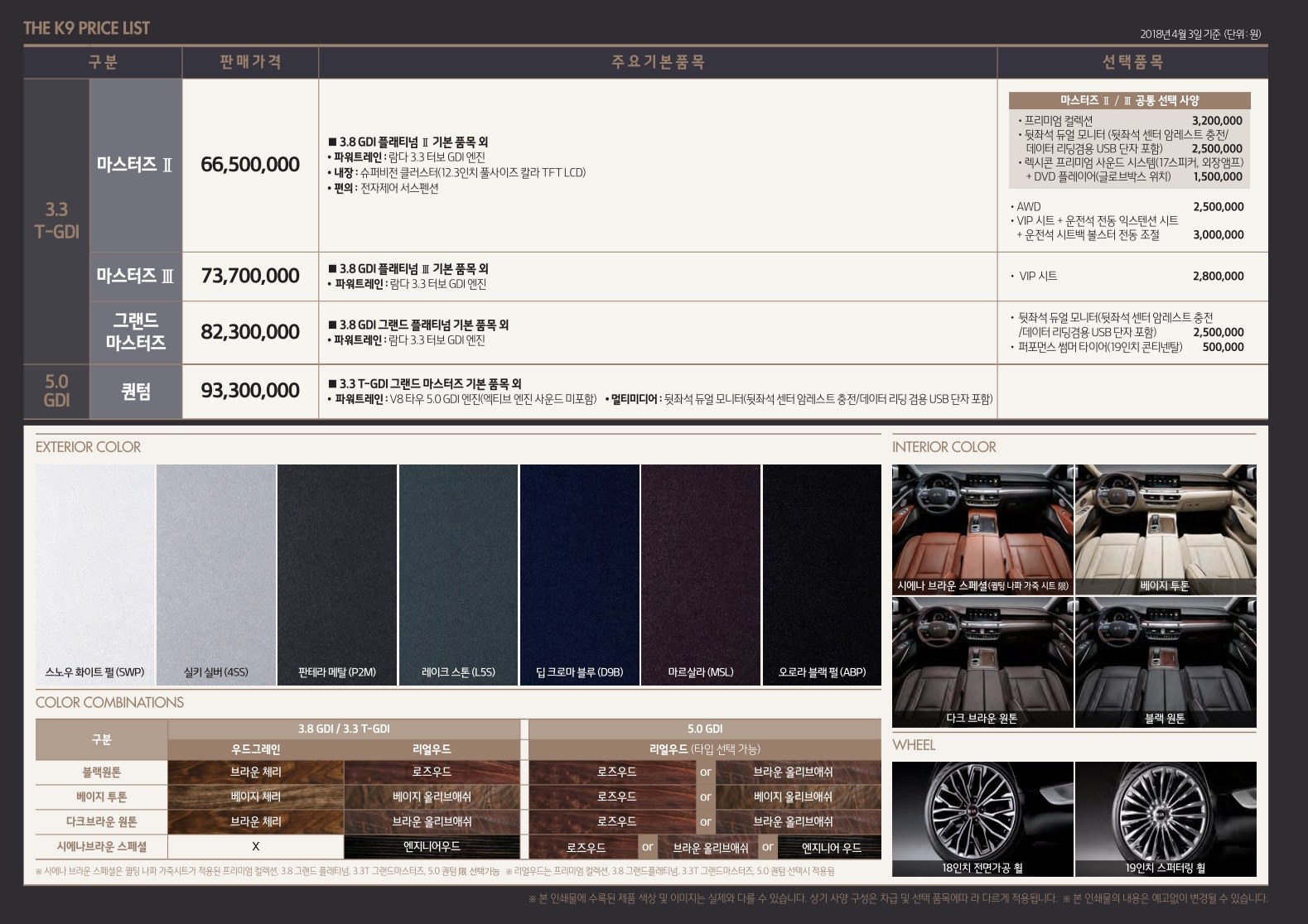Click the 베이지 체리 wood grain cell

[255, 796]
